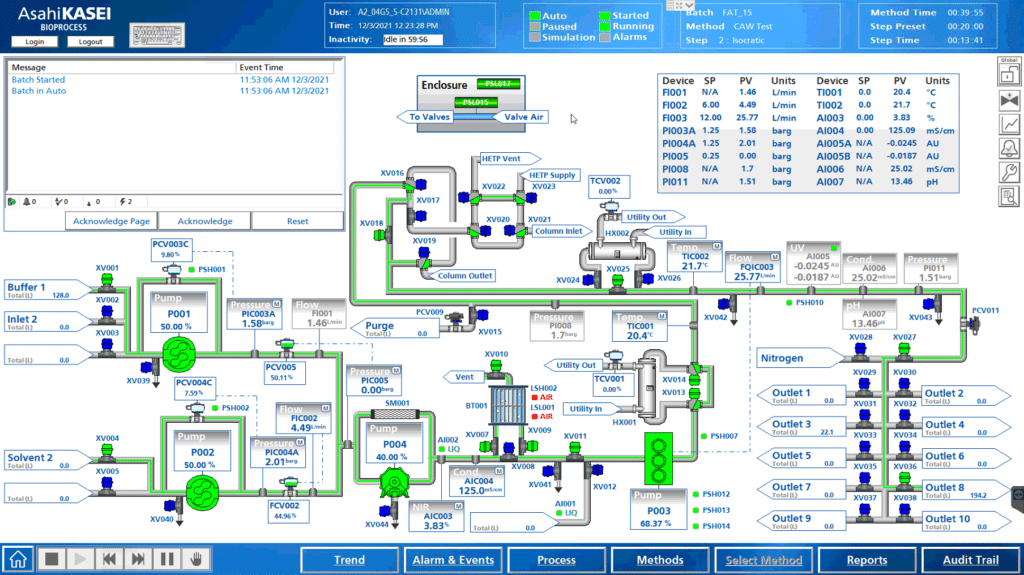The image size is (1024, 575).
Task: Toggle valve XV001 on Buffer 1 line
Action: click(x=106, y=282)
